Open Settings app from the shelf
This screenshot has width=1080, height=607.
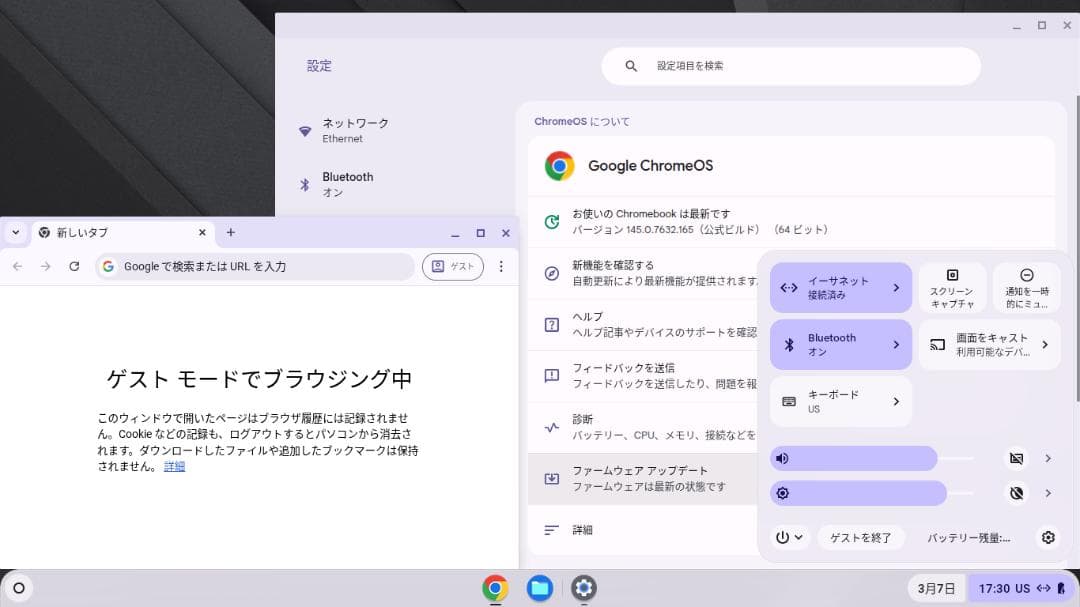coord(583,588)
